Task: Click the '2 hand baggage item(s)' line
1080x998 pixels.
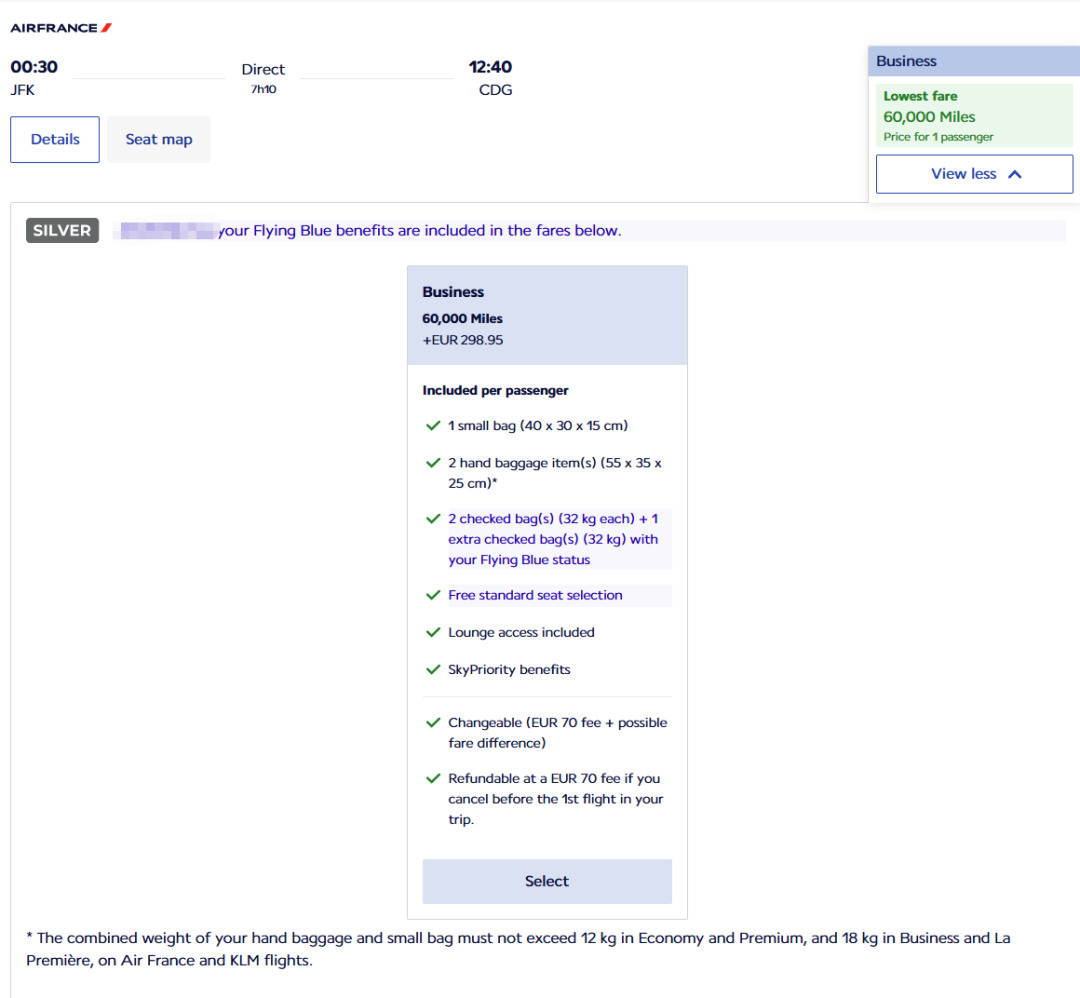Action: [x=555, y=472]
